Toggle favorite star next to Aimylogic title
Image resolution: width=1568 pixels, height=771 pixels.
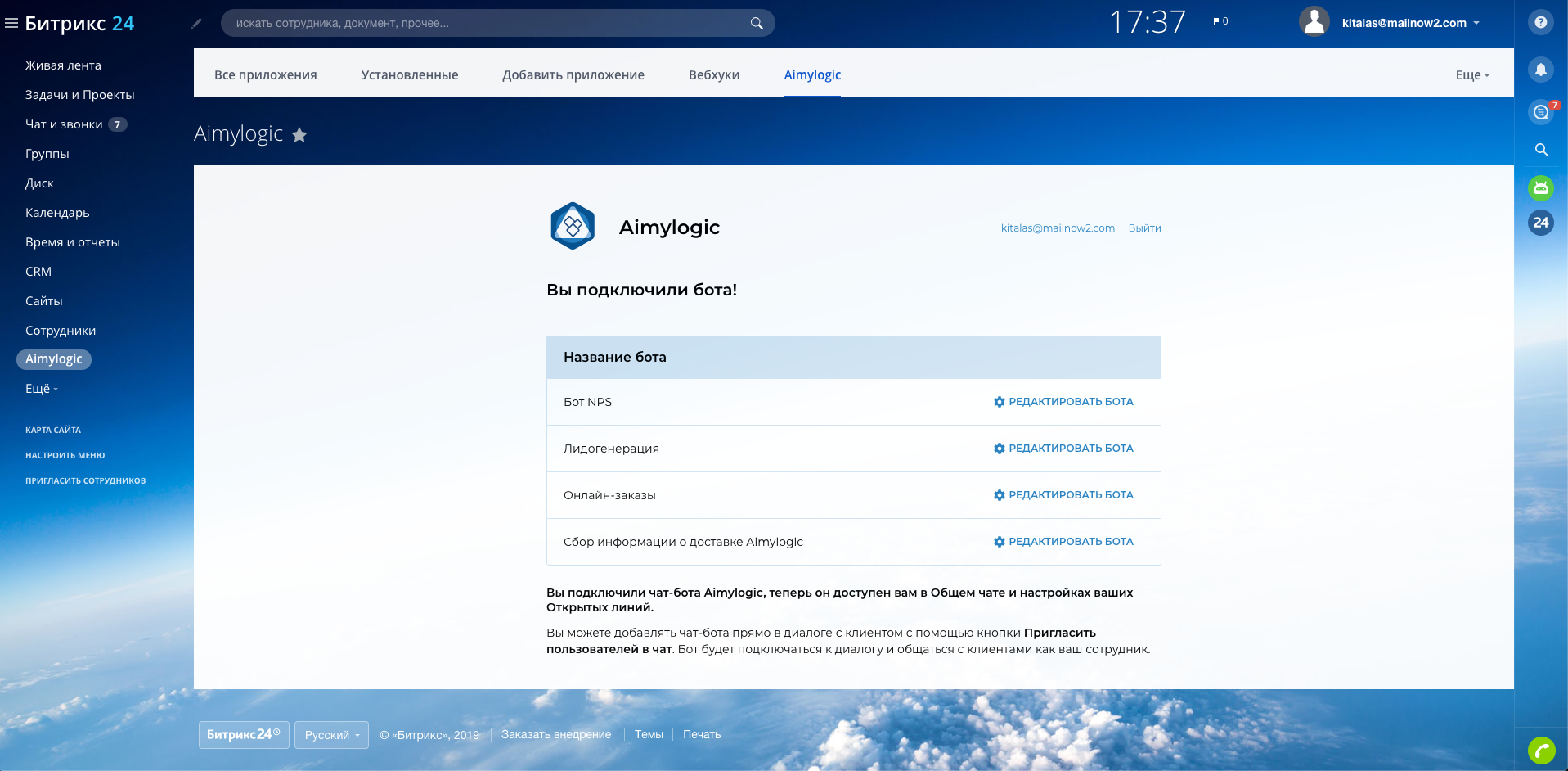coord(299,135)
